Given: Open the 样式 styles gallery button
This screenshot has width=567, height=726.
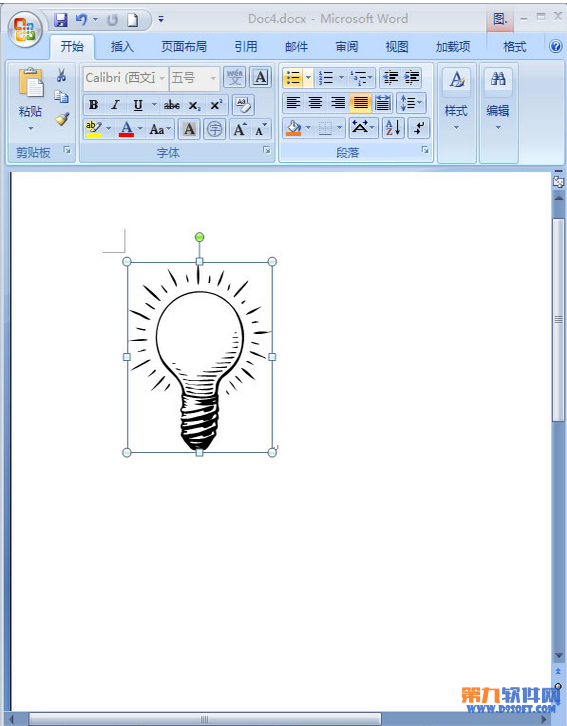Looking at the screenshot, I should [x=456, y=99].
